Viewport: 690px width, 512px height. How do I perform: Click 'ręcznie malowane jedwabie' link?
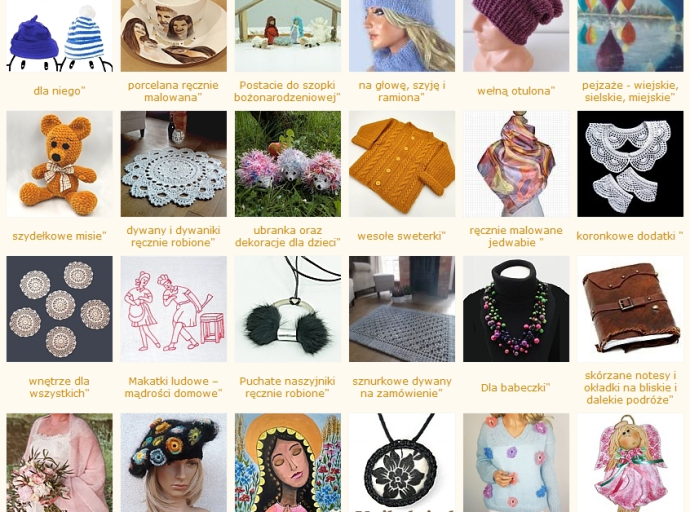click(x=516, y=236)
